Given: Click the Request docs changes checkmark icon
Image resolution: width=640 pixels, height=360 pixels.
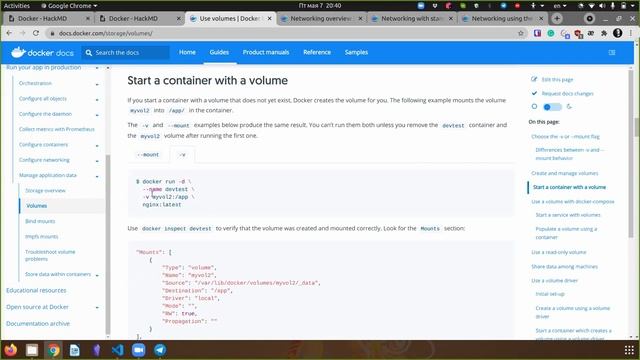Looking at the screenshot, I should tap(534, 93).
